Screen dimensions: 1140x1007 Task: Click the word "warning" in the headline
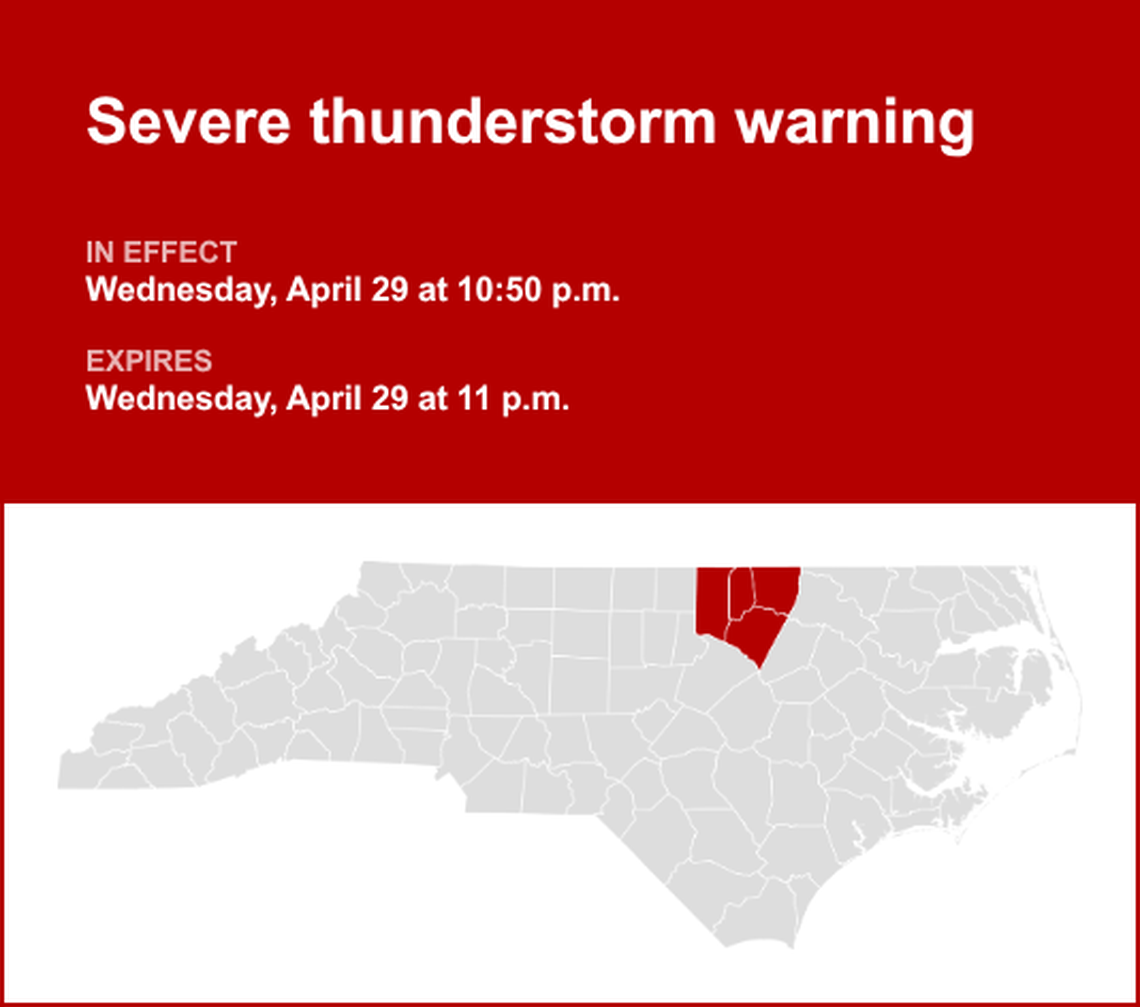pyautogui.click(x=854, y=123)
